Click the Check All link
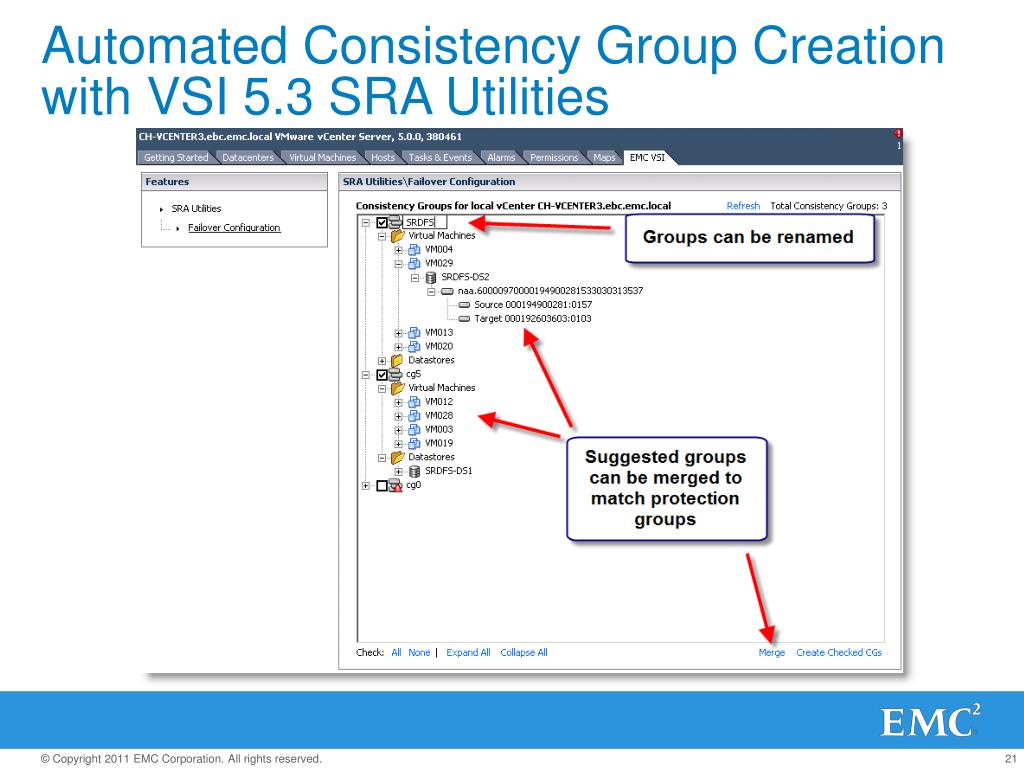1024x768 pixels. click(396, 652)
